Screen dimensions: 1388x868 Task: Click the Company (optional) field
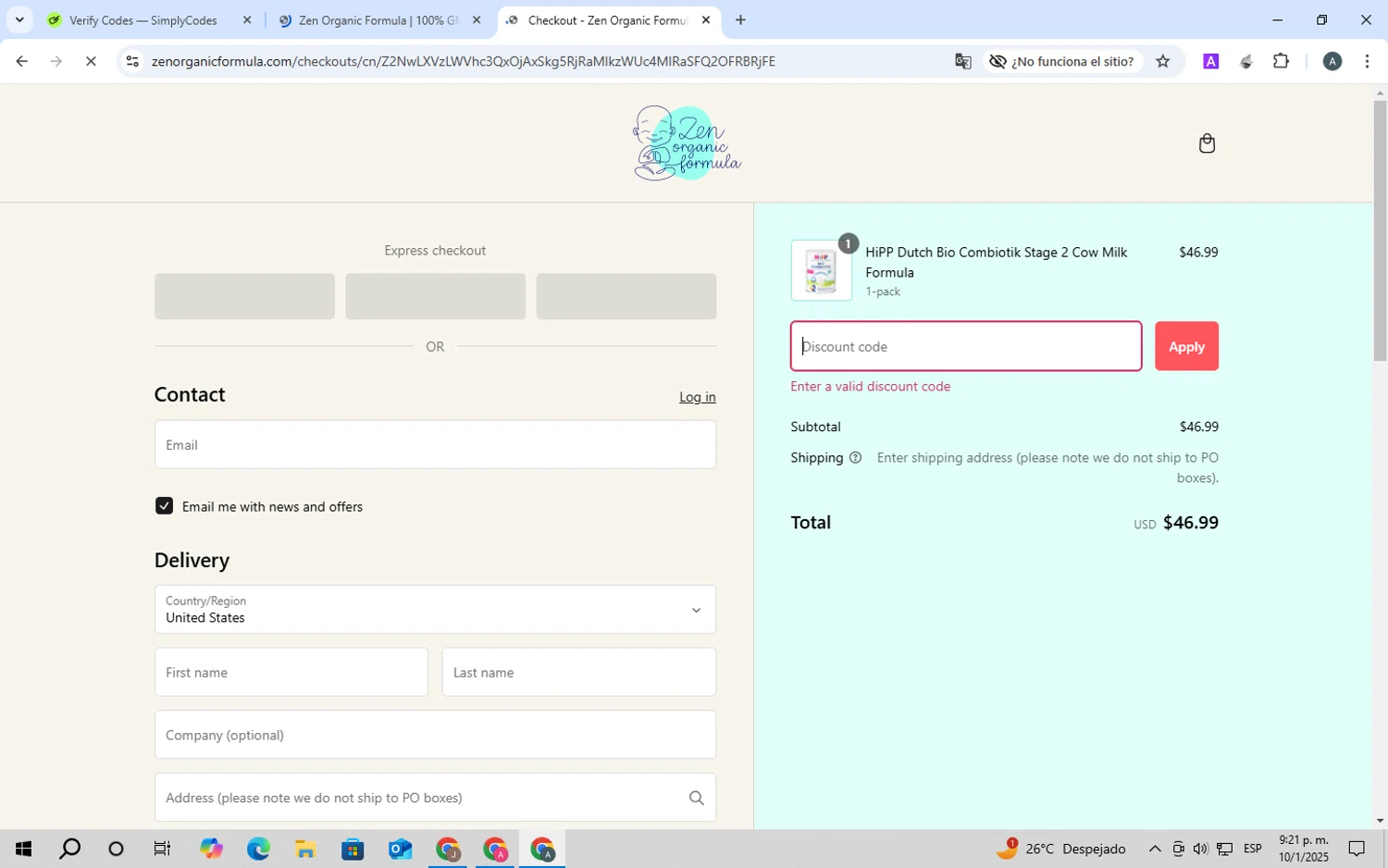tap(435, 735)
